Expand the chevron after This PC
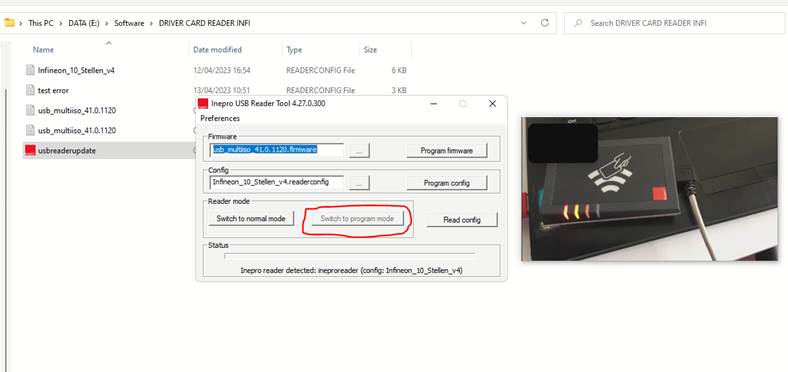 pos(61,23)
